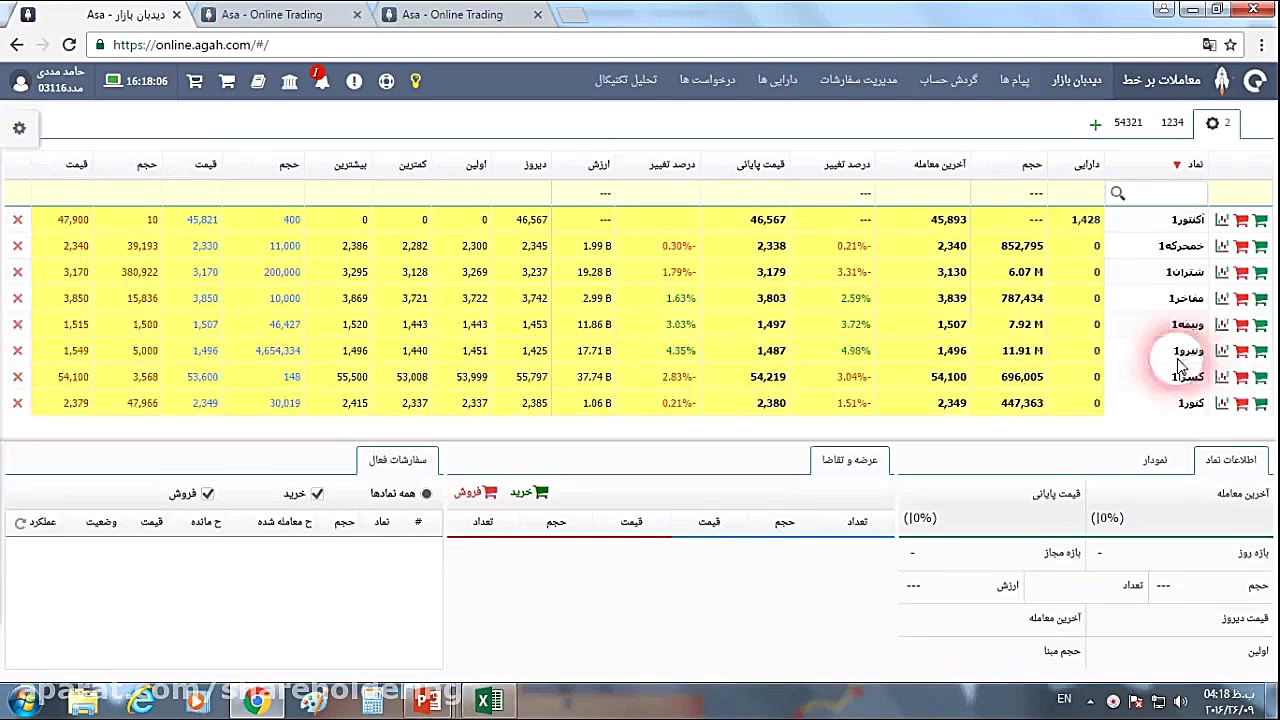This screenshot has height=720, width=1280.
Task: Click the green خرید button in depth panel
Action: click(530, 492)
